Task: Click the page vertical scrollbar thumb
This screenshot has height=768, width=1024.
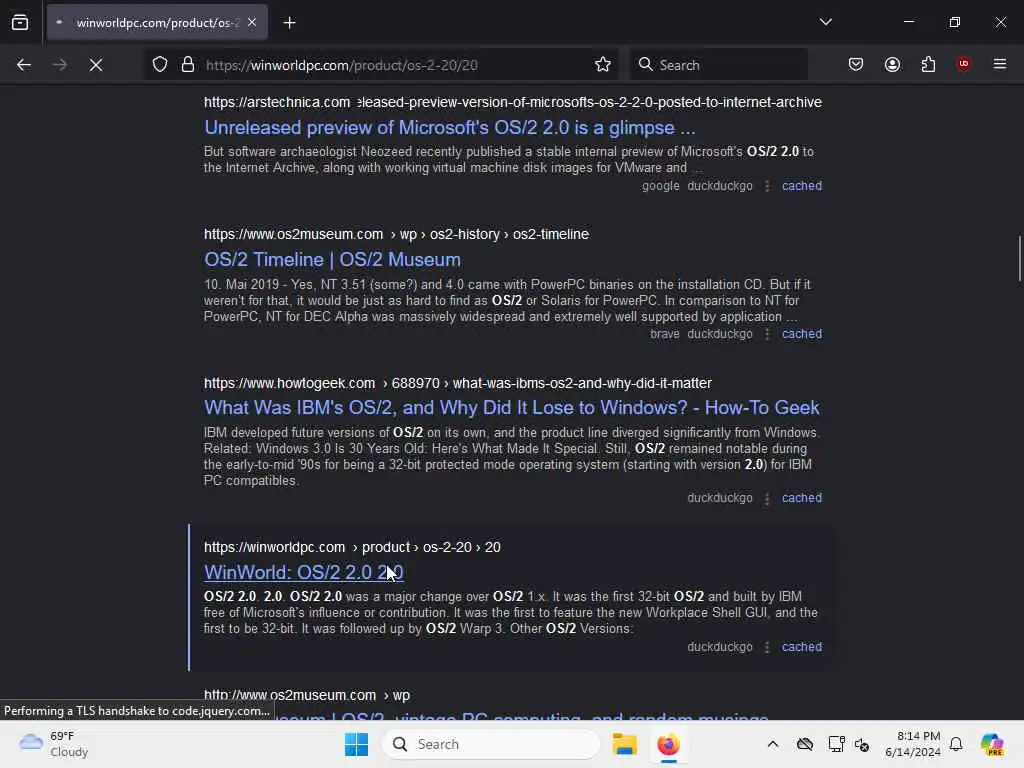Action: pos(1019,258)
